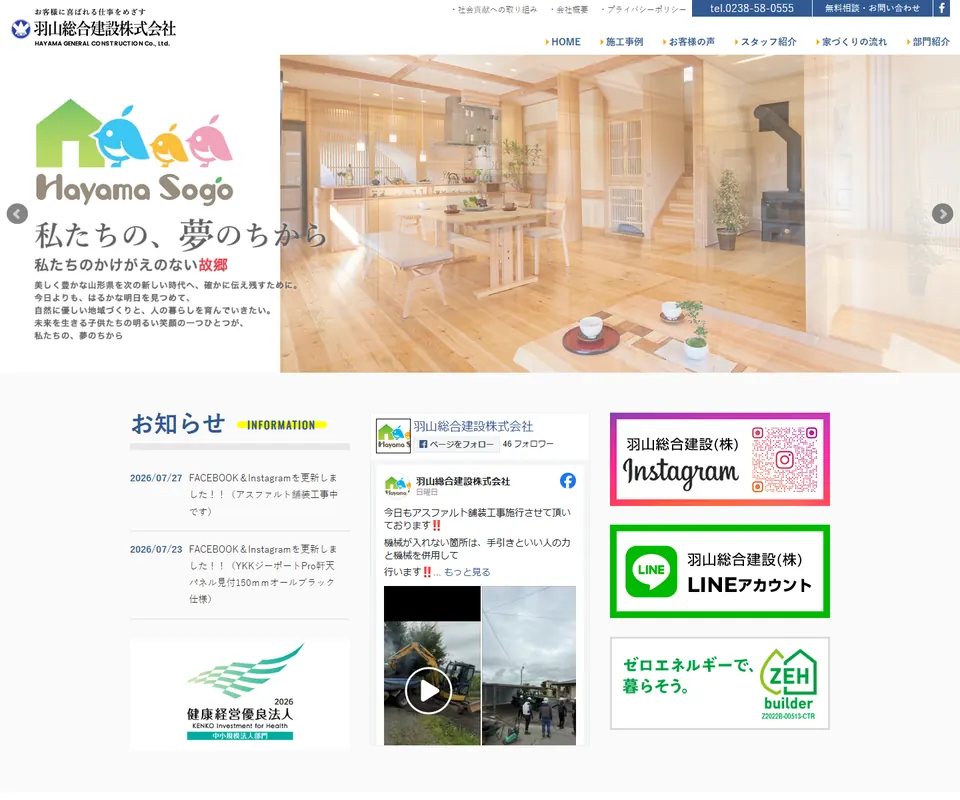This screenshot has height=800, width=960.
Task: Click the interior room hero image
Action: tap(620, 214)
